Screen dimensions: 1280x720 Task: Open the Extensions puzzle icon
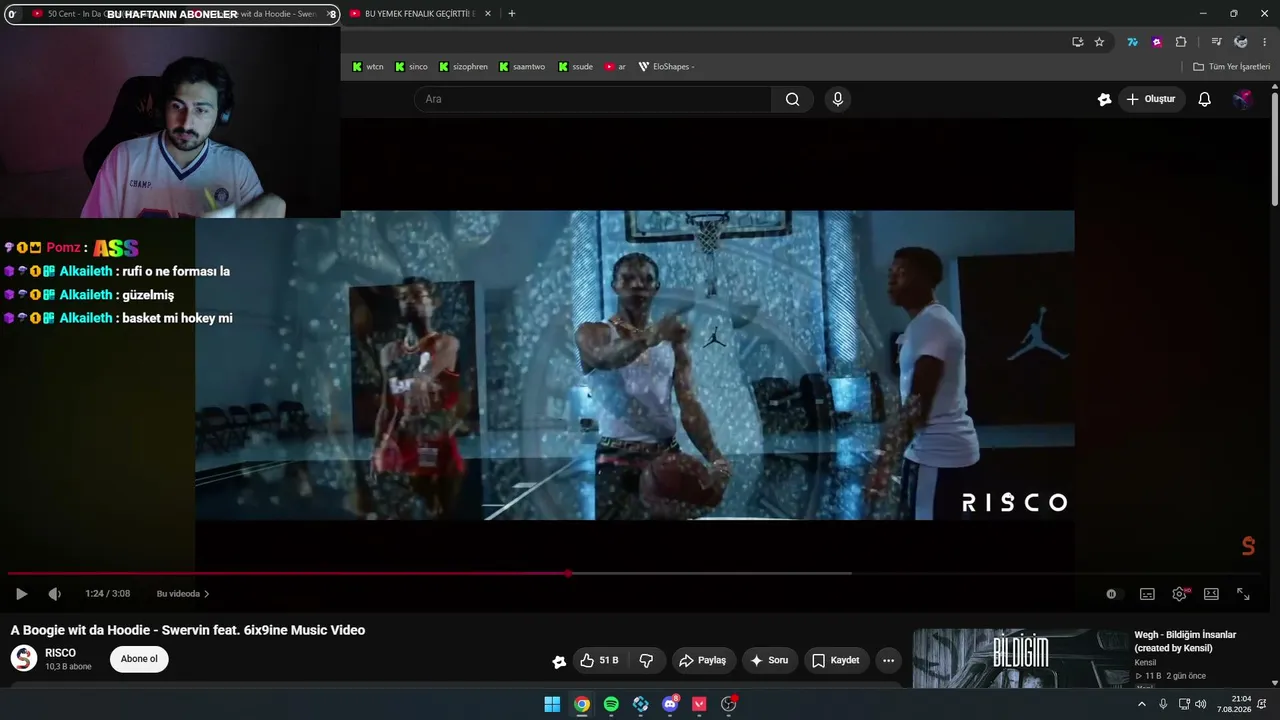(1181, 42)
